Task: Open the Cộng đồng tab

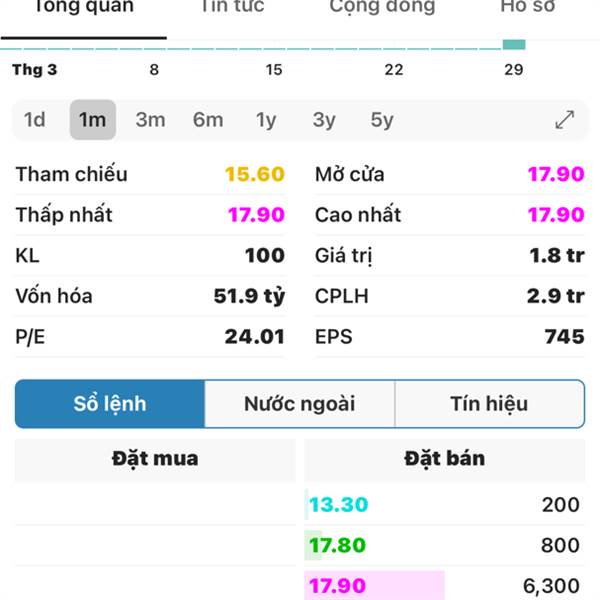Action: 382,7
